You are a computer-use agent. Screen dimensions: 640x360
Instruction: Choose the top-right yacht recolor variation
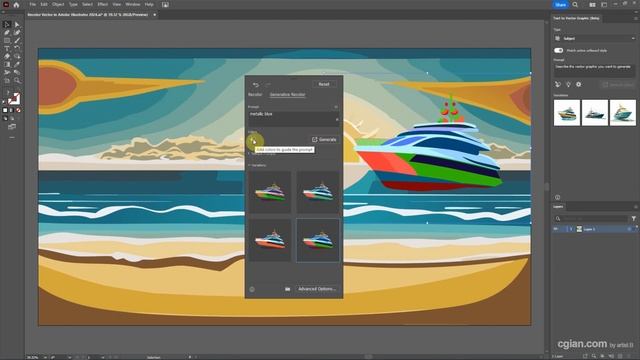pyautogui.click(x=318, y=192)
